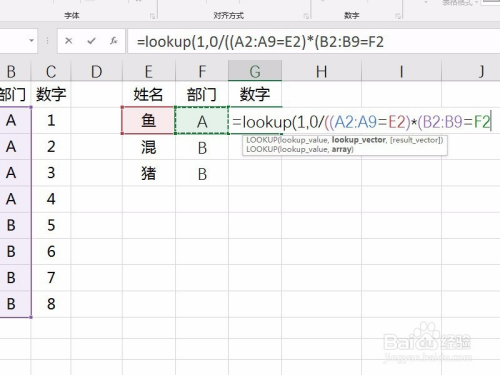The width and height of the screenshot is (500, 375).
Task: Select cell with number 3 in column C
Action: (51, 173)
